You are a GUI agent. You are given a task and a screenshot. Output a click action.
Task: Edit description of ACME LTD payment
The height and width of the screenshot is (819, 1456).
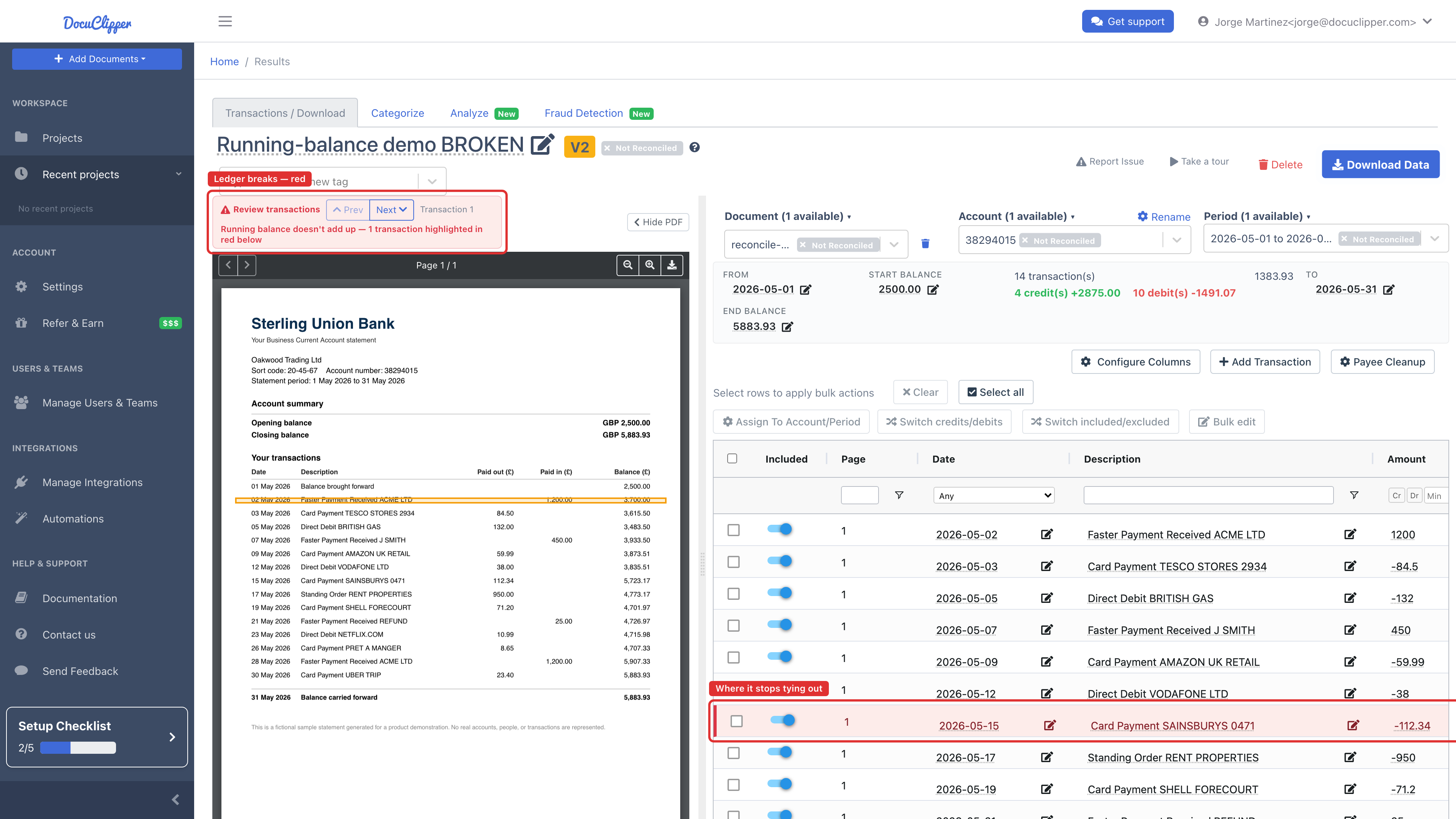(x=1350, y=534)
